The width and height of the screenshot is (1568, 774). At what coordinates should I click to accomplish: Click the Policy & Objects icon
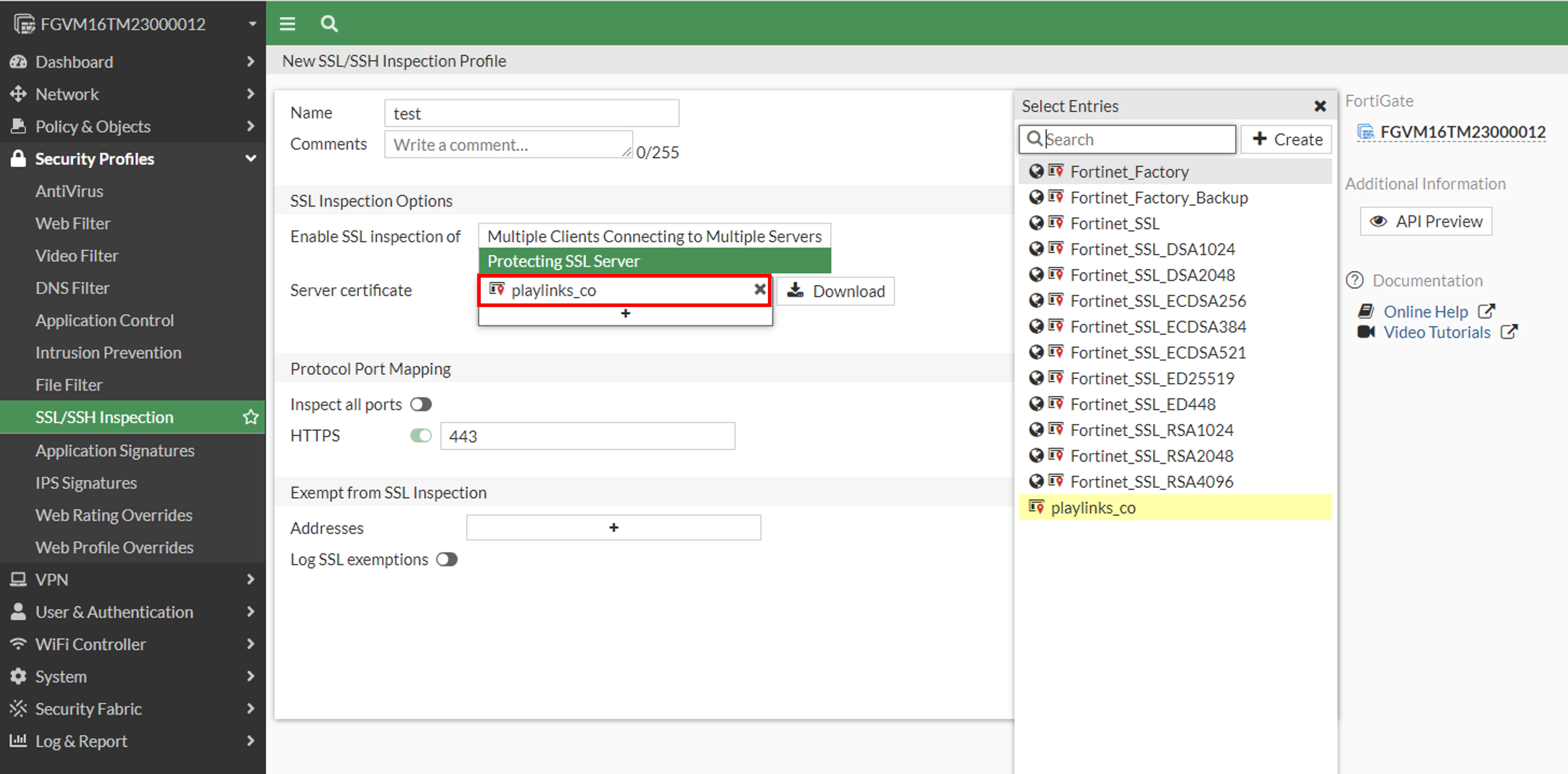coord(18,126)
